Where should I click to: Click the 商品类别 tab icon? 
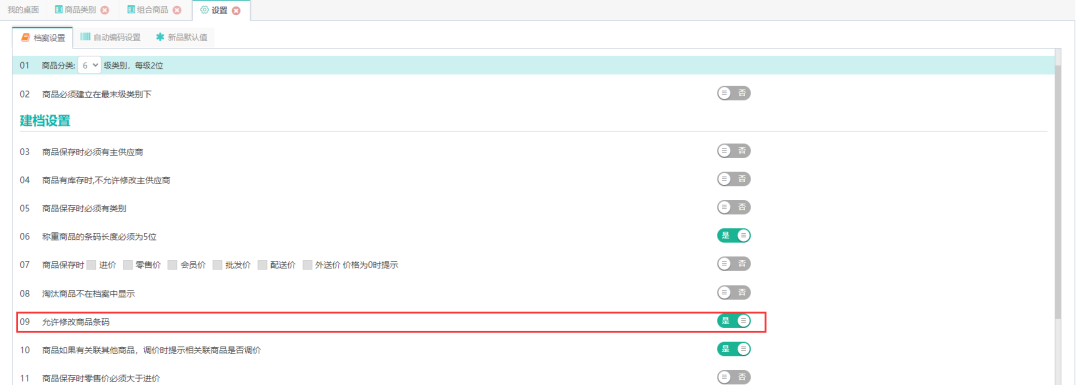(x=59, y=10)
